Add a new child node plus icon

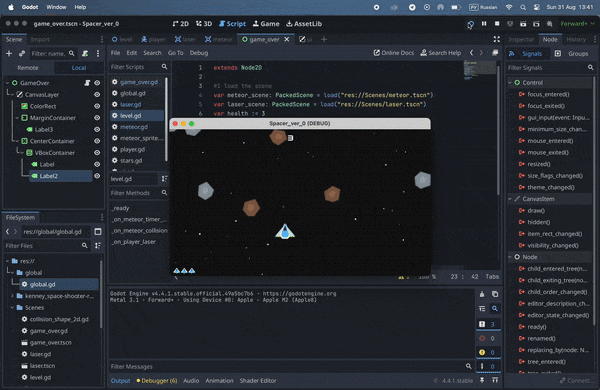tap(9, 54)
